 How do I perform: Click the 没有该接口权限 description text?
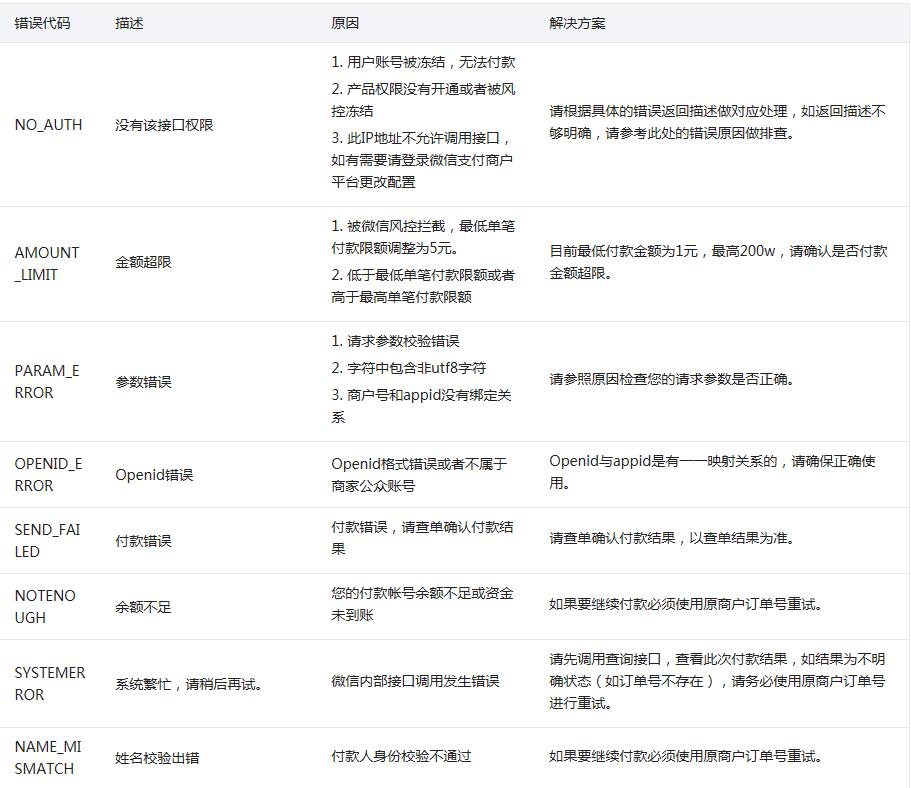(x=164, y=125)
